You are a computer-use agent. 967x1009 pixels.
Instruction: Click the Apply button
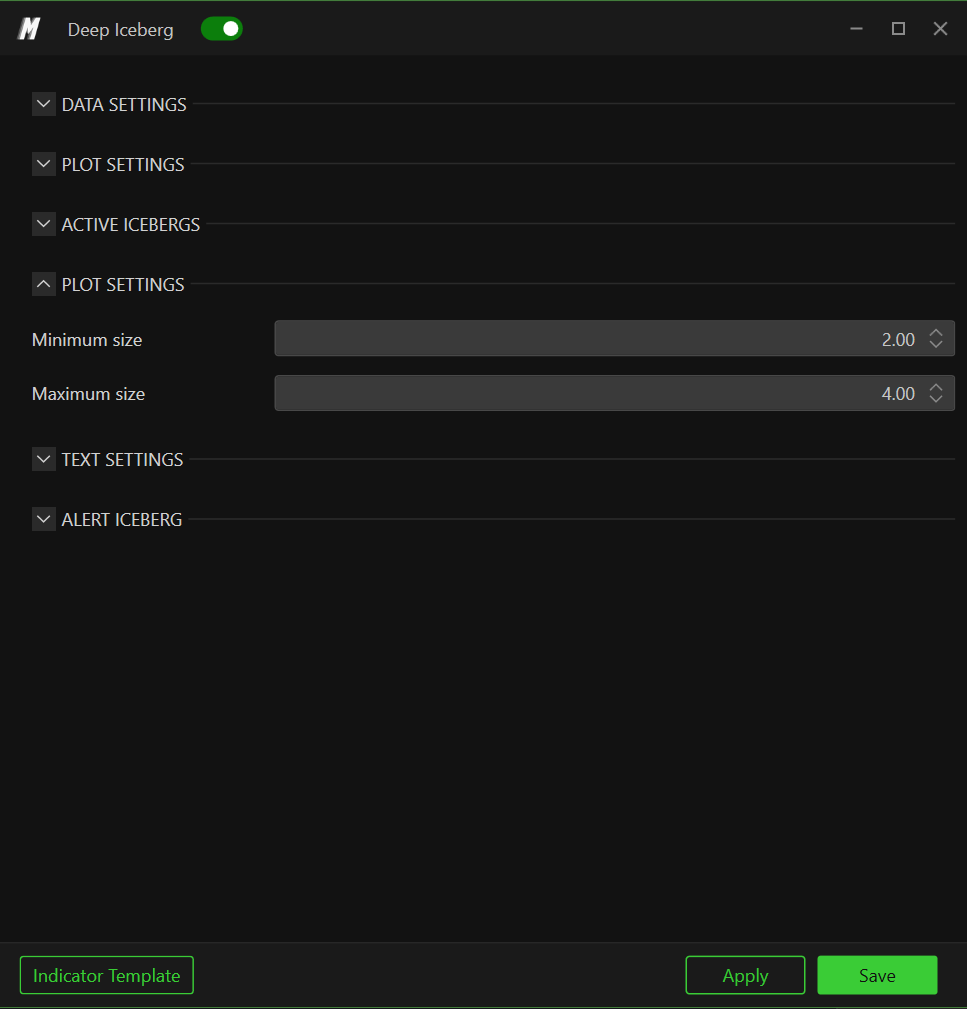click(745, 976)
